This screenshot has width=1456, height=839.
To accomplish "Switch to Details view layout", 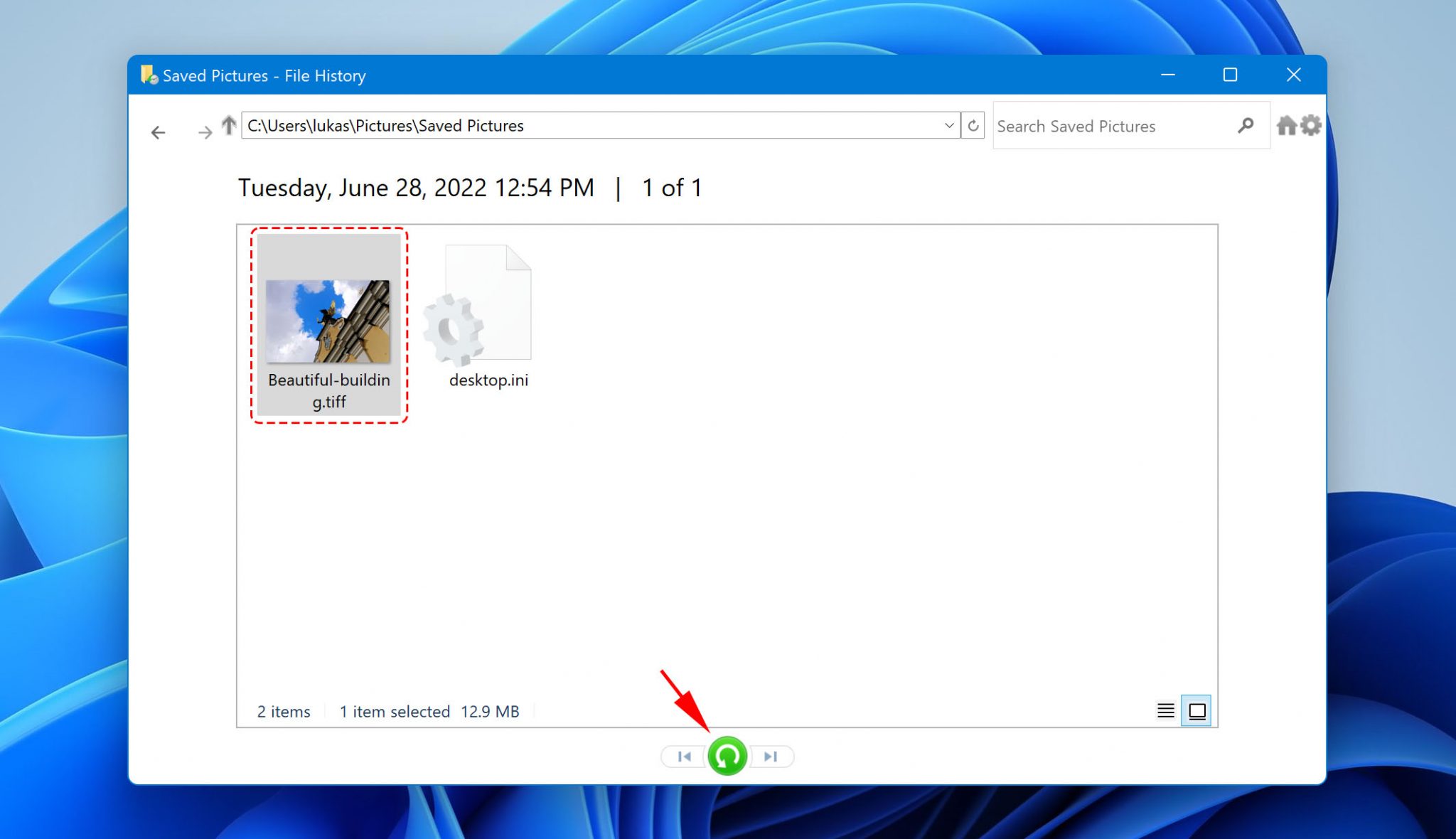I will click(1167, 710).
